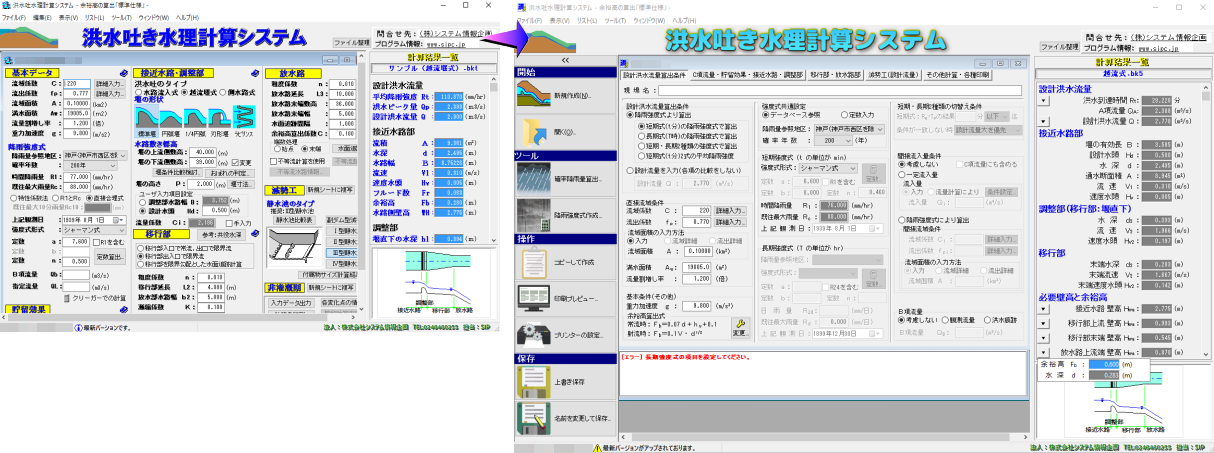Click the 変更 wrench button in right window
This screenshot has width=1214, height=453.
coord(740,327)
